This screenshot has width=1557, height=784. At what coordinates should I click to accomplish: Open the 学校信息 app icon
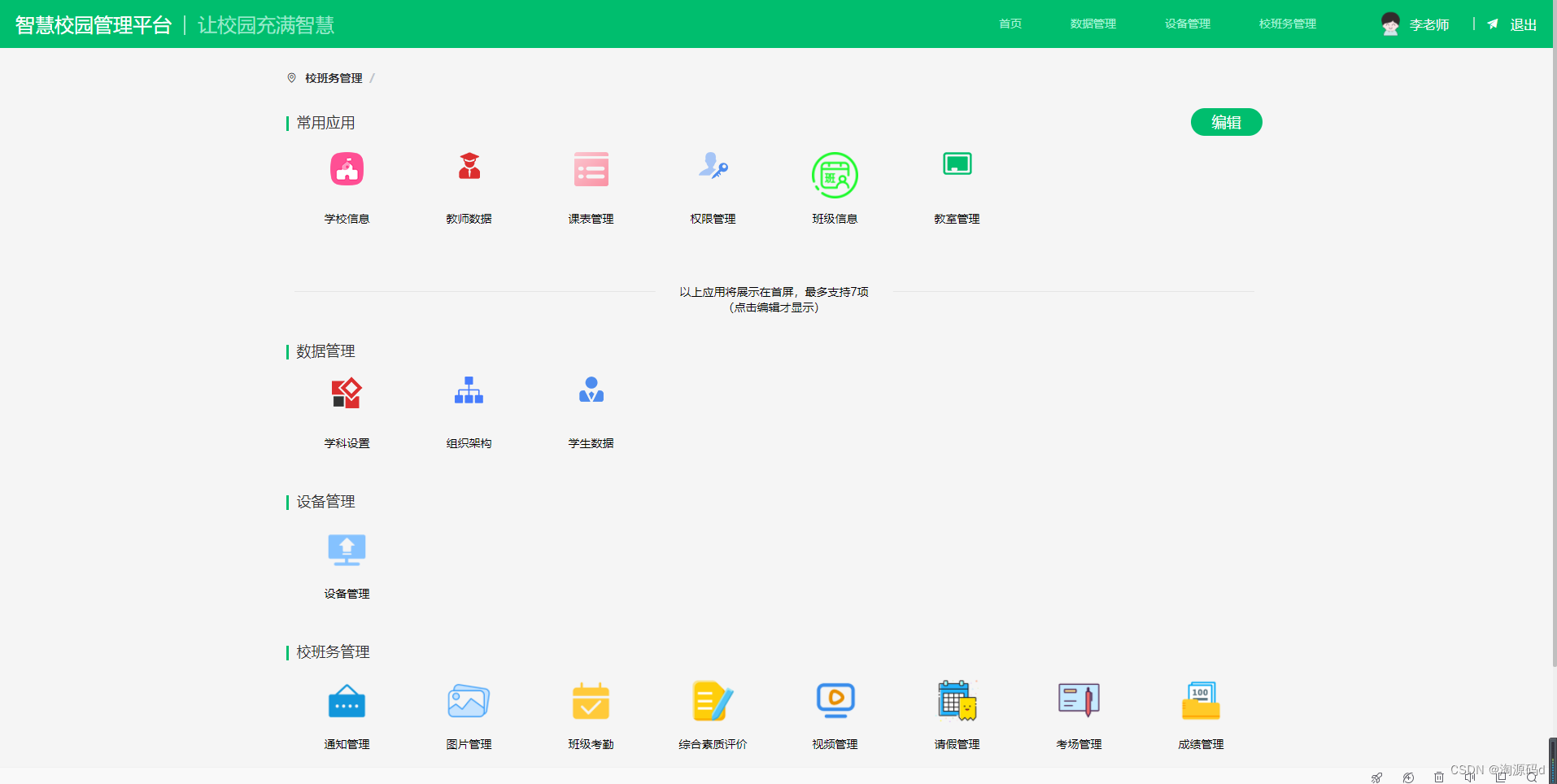coord(347,169)
